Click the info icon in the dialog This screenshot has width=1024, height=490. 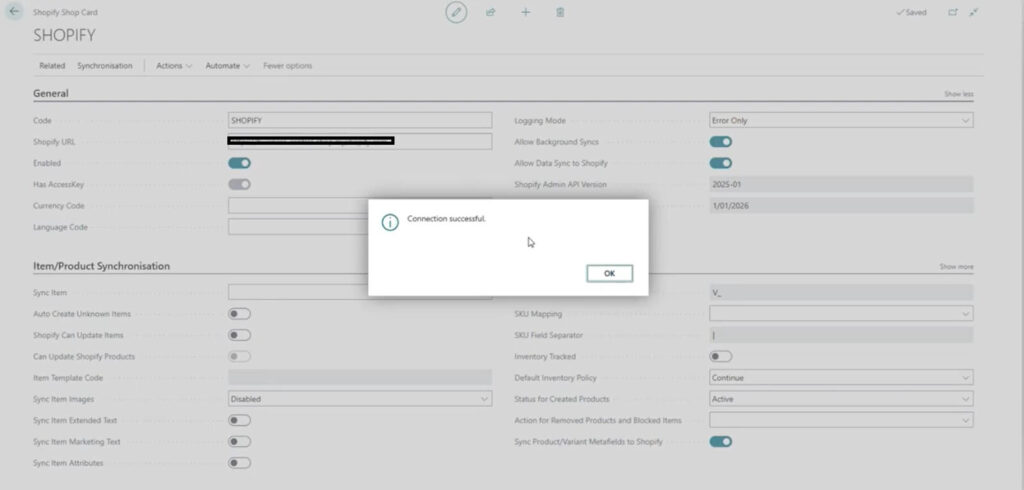coord(390,222)
